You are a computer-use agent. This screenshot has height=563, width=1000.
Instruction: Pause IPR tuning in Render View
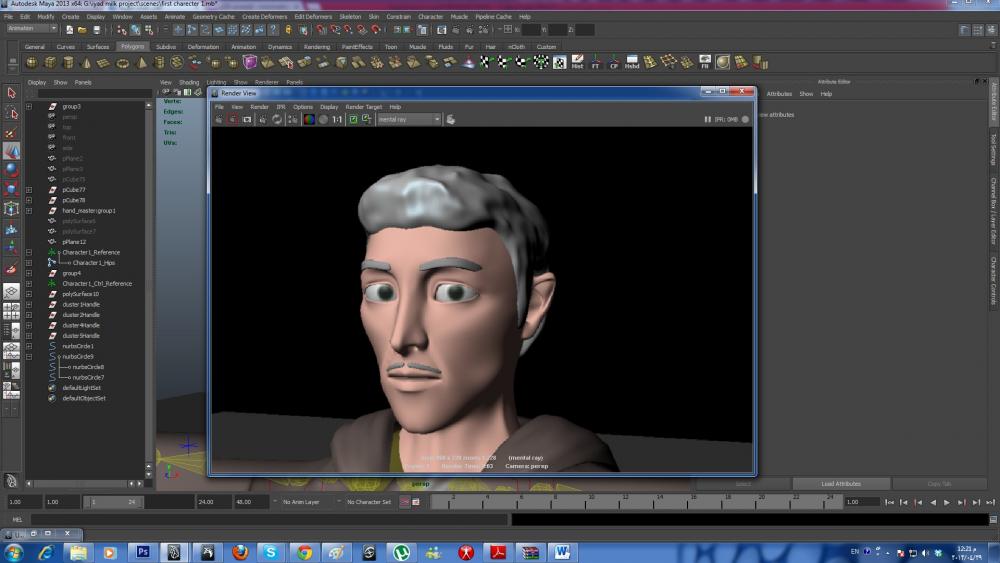[x=708, y=119]
